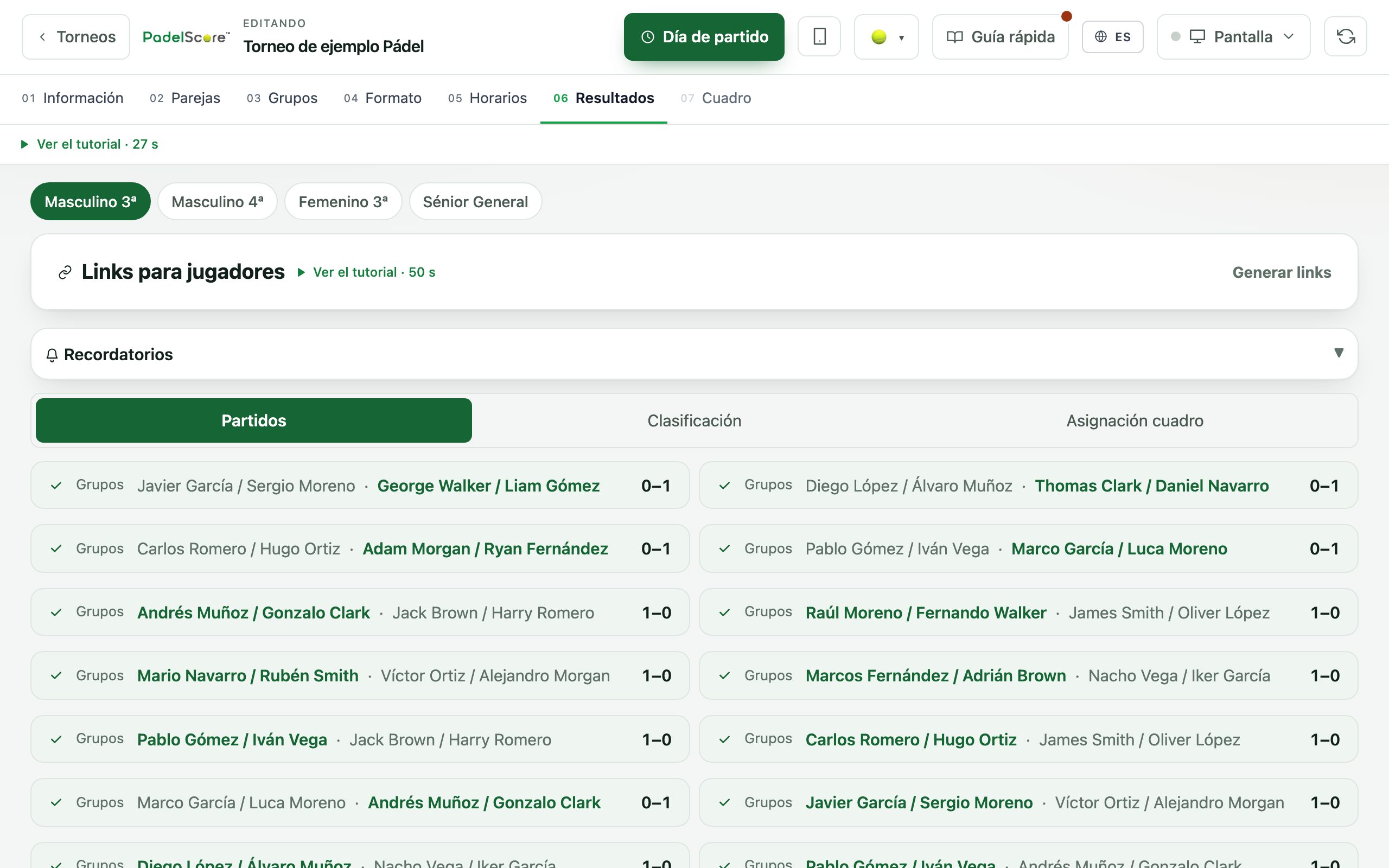Click checkmark on Mario Navarro vs Víctor Ortiz match
This screenshot has height=868, width=1389.
coord(56,676)
